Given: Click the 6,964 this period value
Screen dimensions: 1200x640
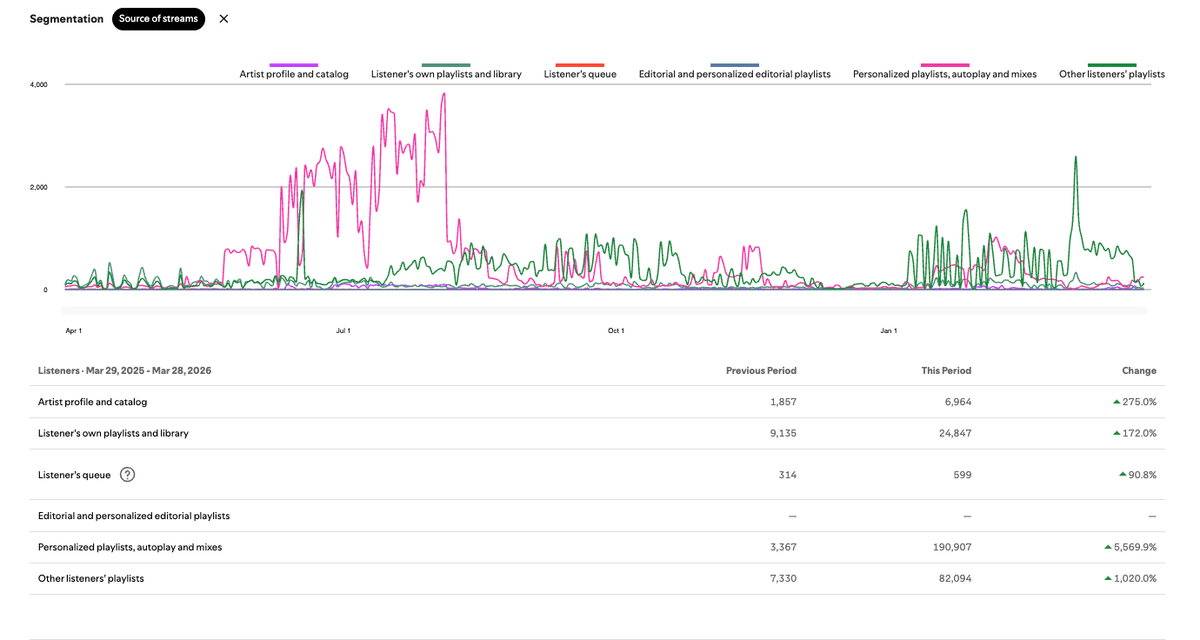Looking at the screenshot, I should [x=957, y=402].
